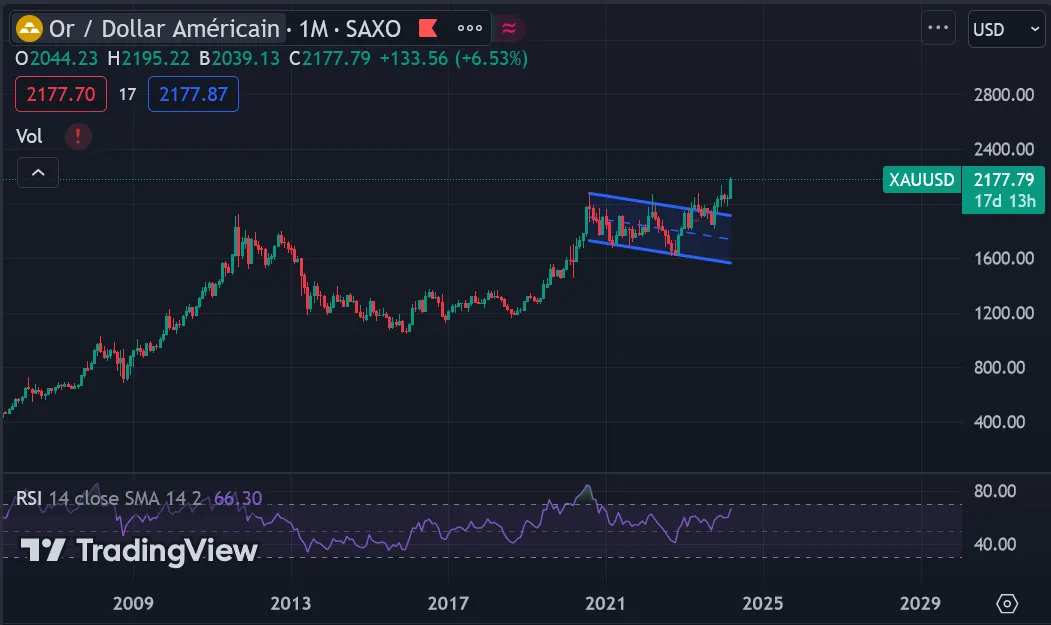This screenshot has width=1051, height=625.
Task: Open the top-right three-dot chart menu
Action: click(938, 28)
